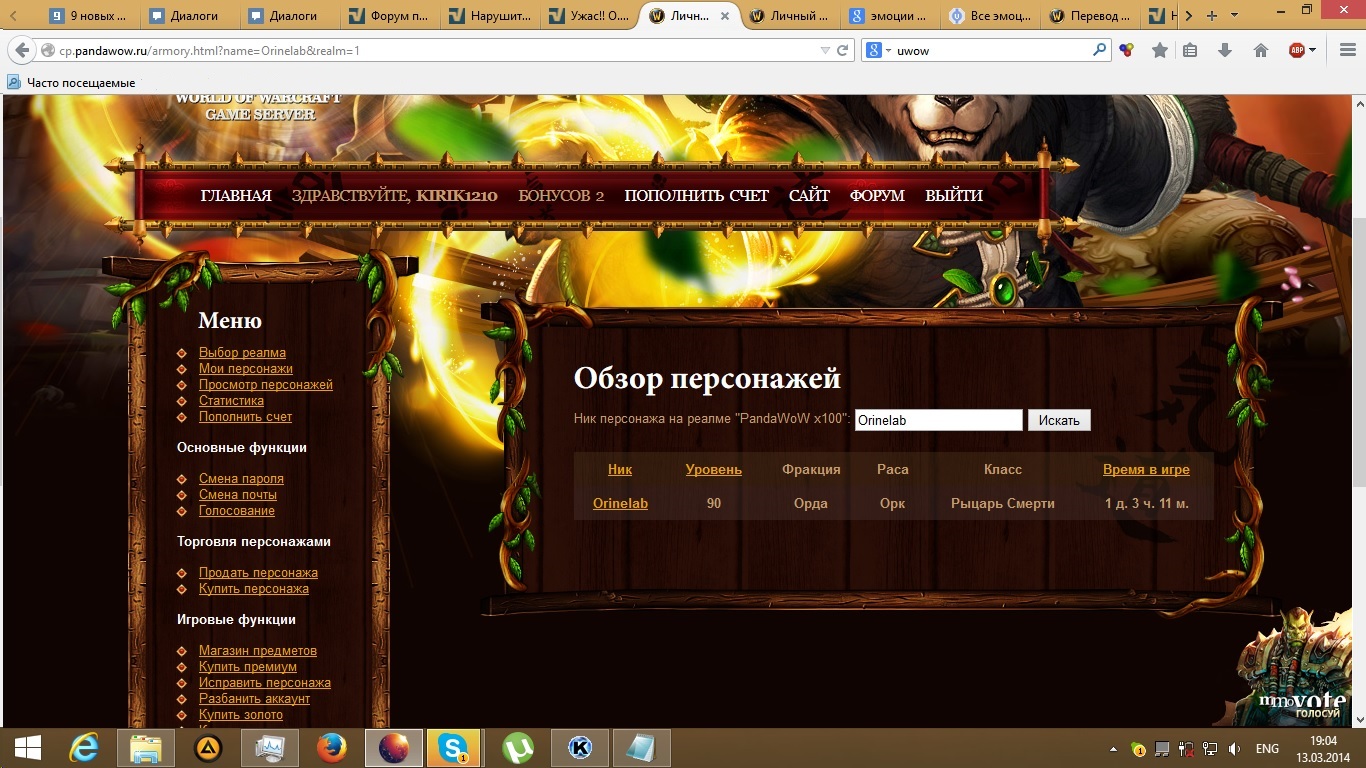Focus character nickname input field
Image resolution: width=1366 pixels, height=768 pixels.
[938, 420]
